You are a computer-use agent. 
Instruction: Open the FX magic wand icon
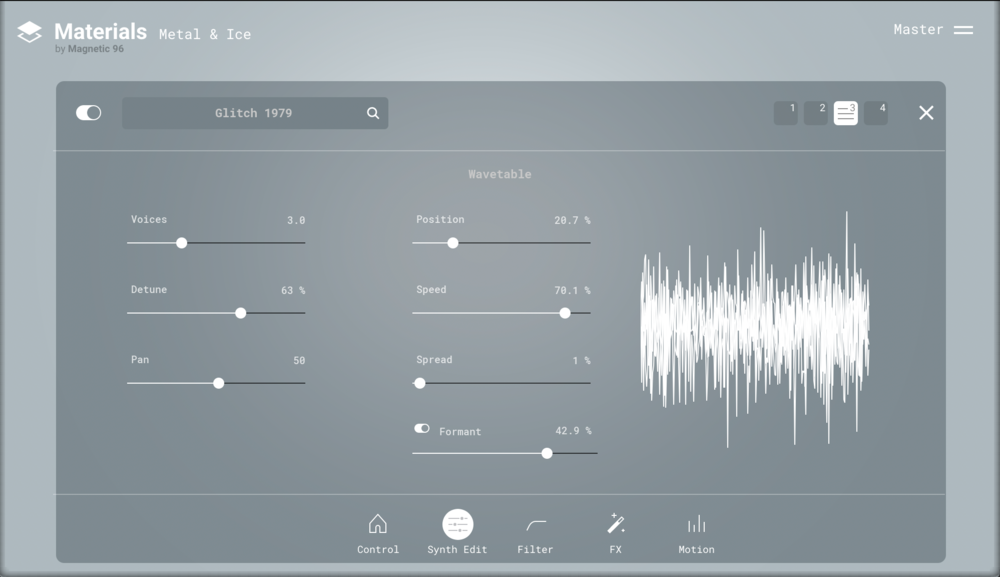click(x=615, y=523)
